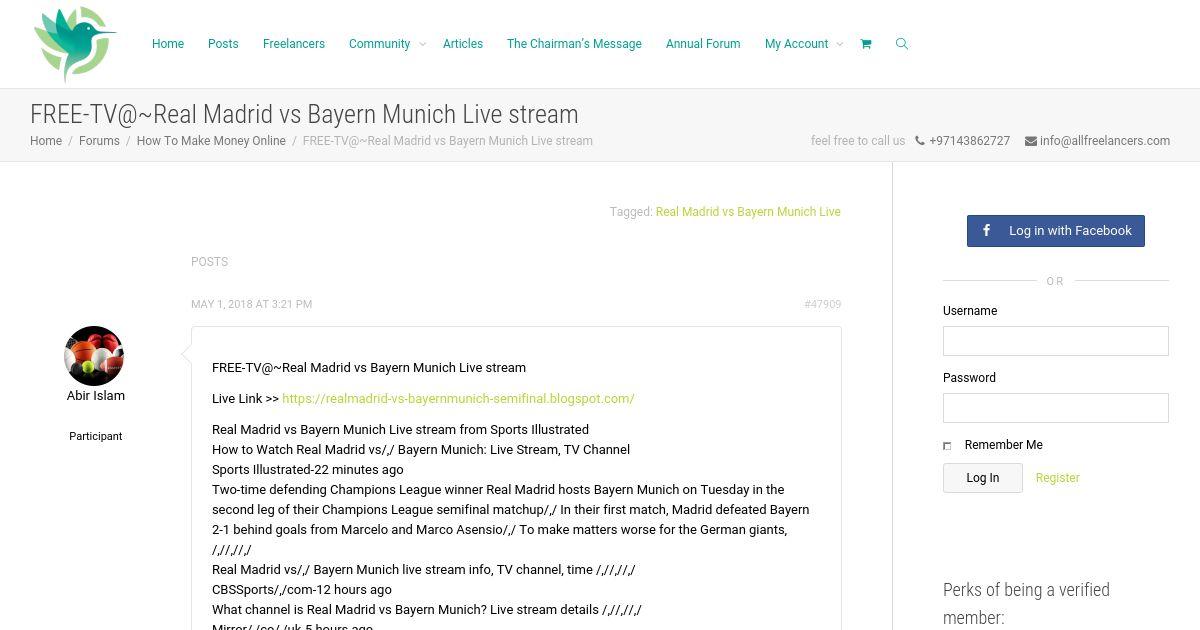Open the shopping cart icon
Viewport: 1200px width, 630px height.
click(866, 44)
